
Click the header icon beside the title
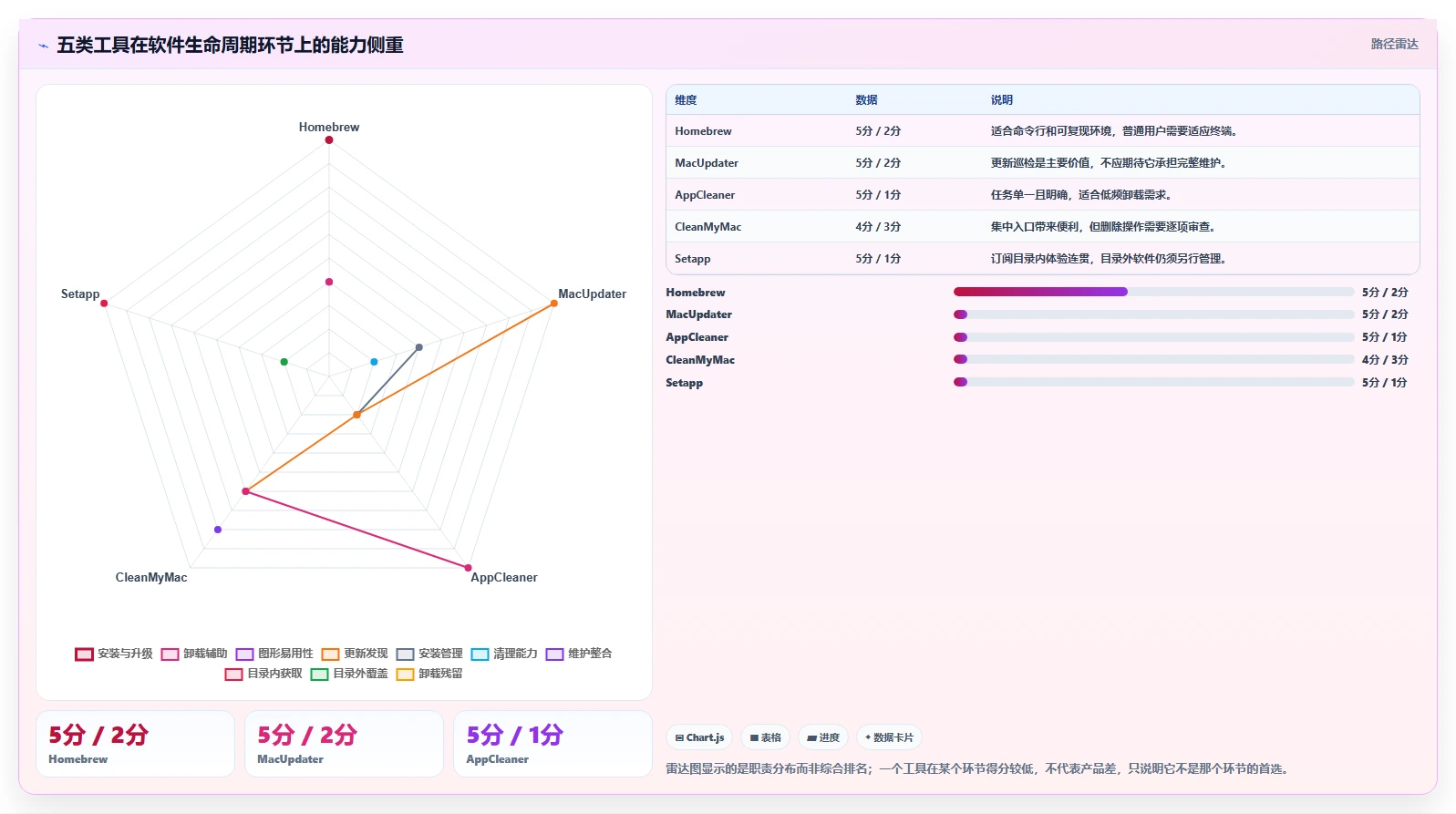coord(43,46)
